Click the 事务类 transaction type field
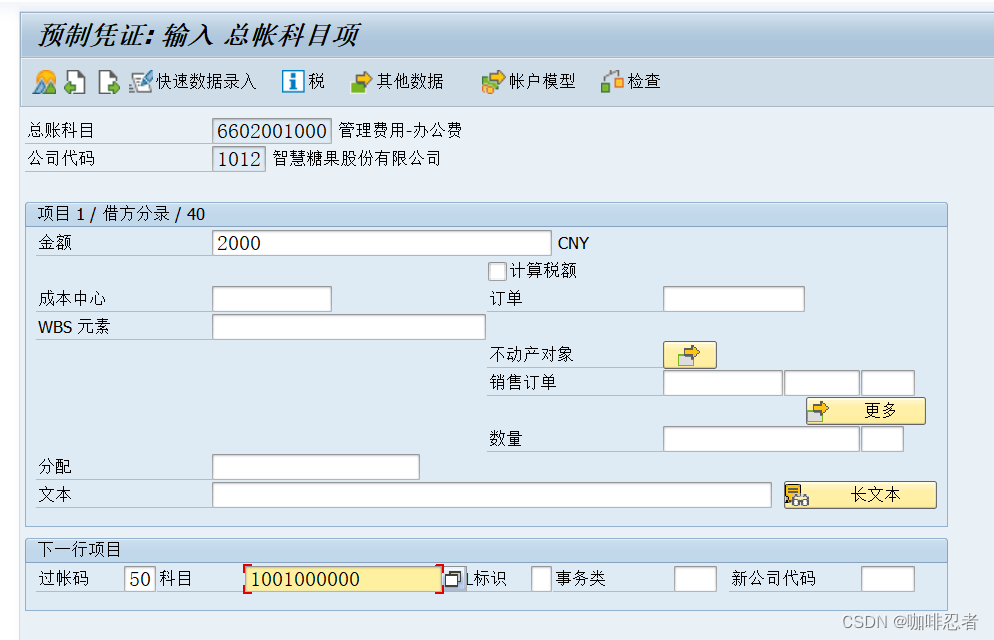994x640 pixels. 695,579
